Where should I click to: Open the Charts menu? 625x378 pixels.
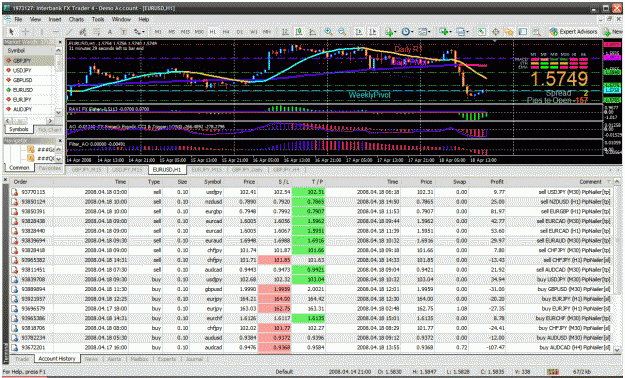(76, 19)
